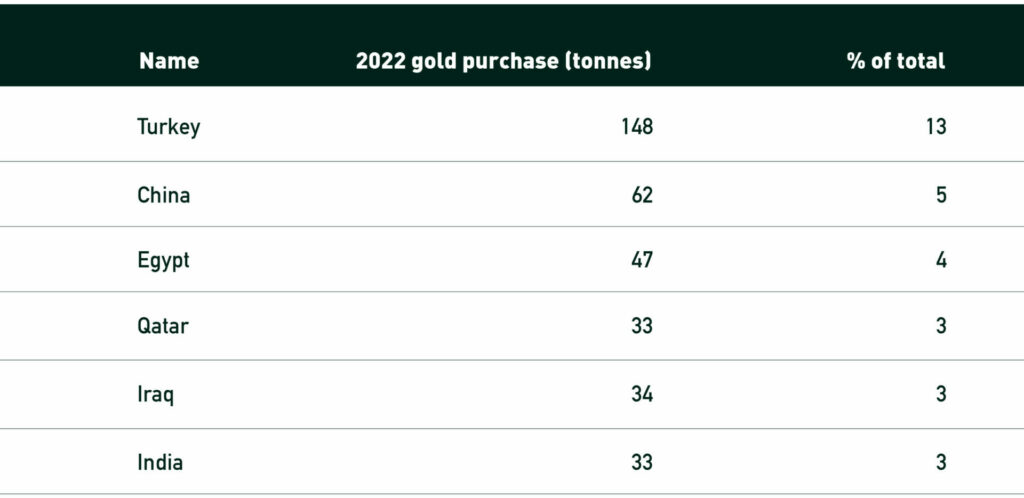This screenshot has width=1024, height=498.
Task: Click the 2022 gold purchase (tonnes) header
Action: pyautogui.click(x=504, y=61)
